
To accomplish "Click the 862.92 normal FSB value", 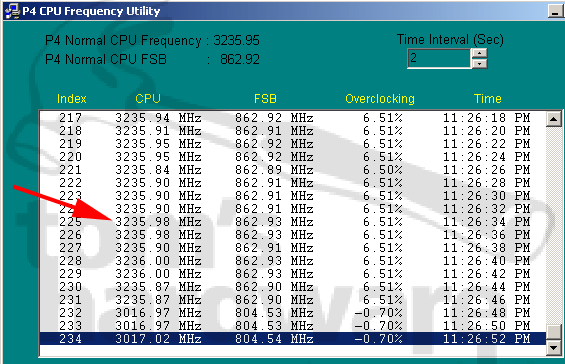I will click(240, 59).
